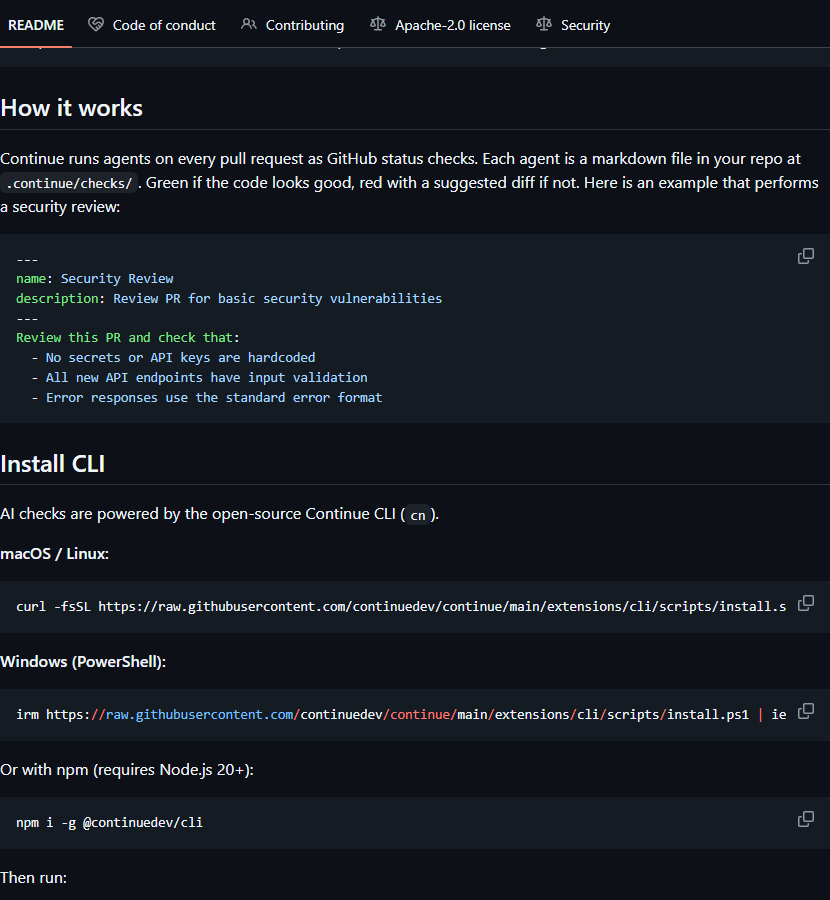Image resolution: width=830 pixels, height=900 pixels.
Task: Click the "name: Security Review" line in code
Action: coord(95,278)
